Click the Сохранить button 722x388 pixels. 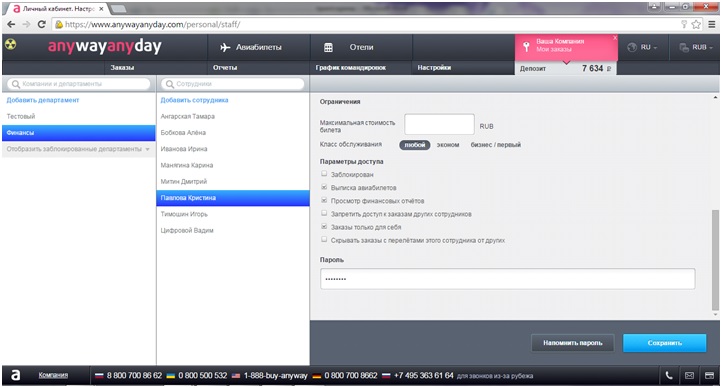pyautogui.click(x=664, y=343)
